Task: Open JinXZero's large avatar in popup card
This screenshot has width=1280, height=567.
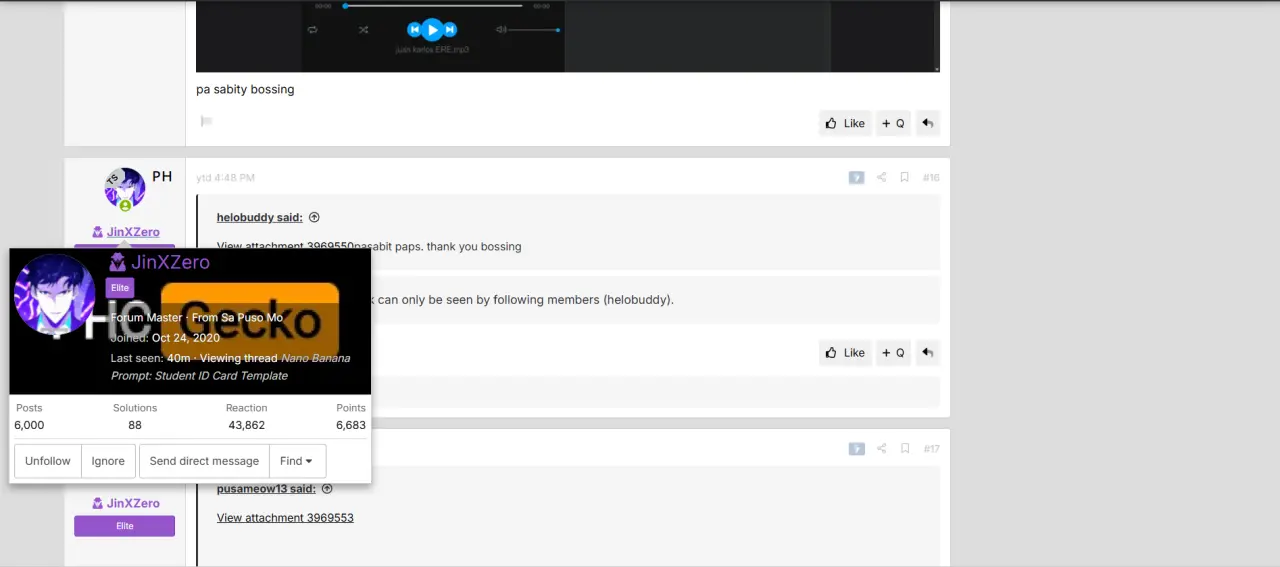Action: click(x=55, y=294)
